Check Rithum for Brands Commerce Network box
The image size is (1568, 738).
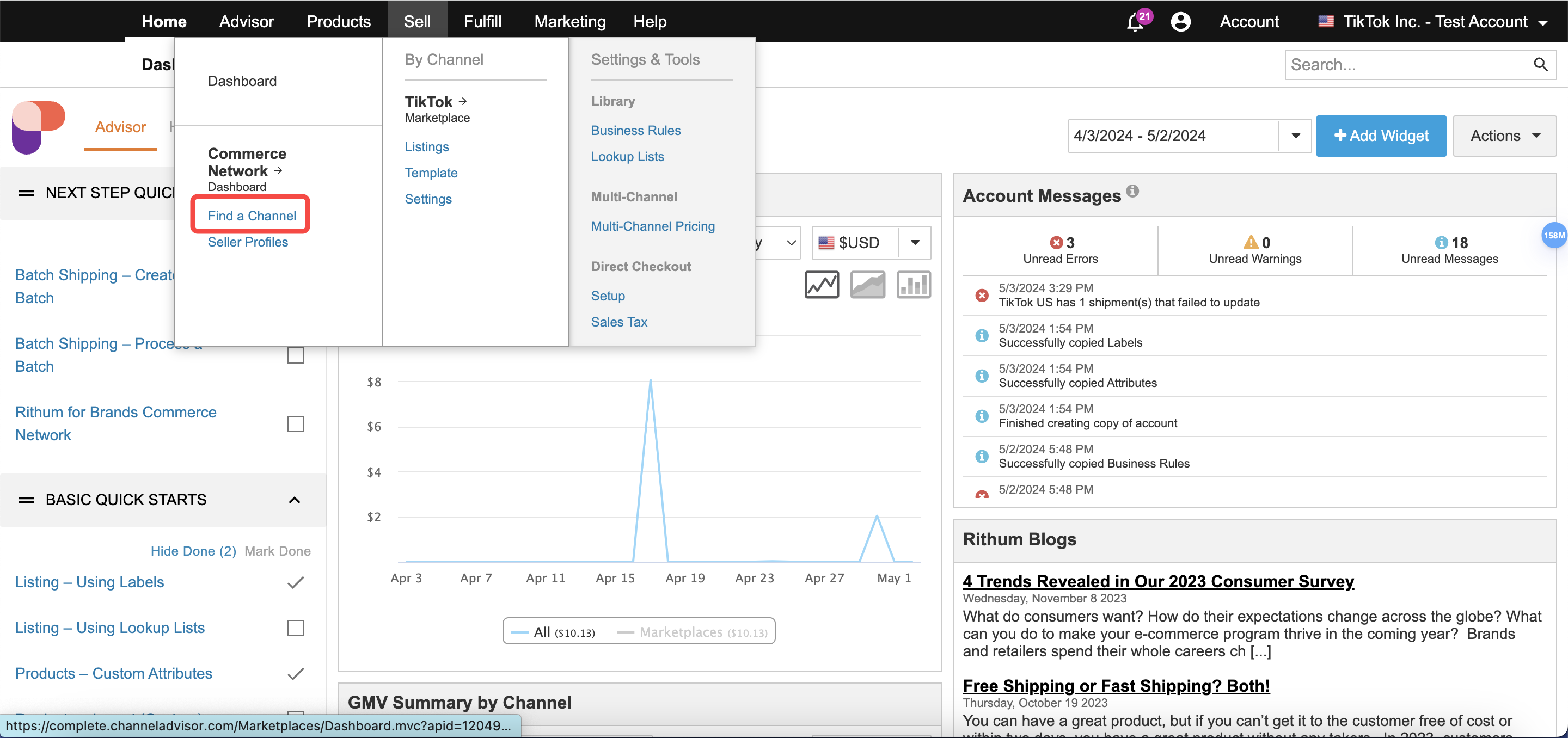pos(295,423)
